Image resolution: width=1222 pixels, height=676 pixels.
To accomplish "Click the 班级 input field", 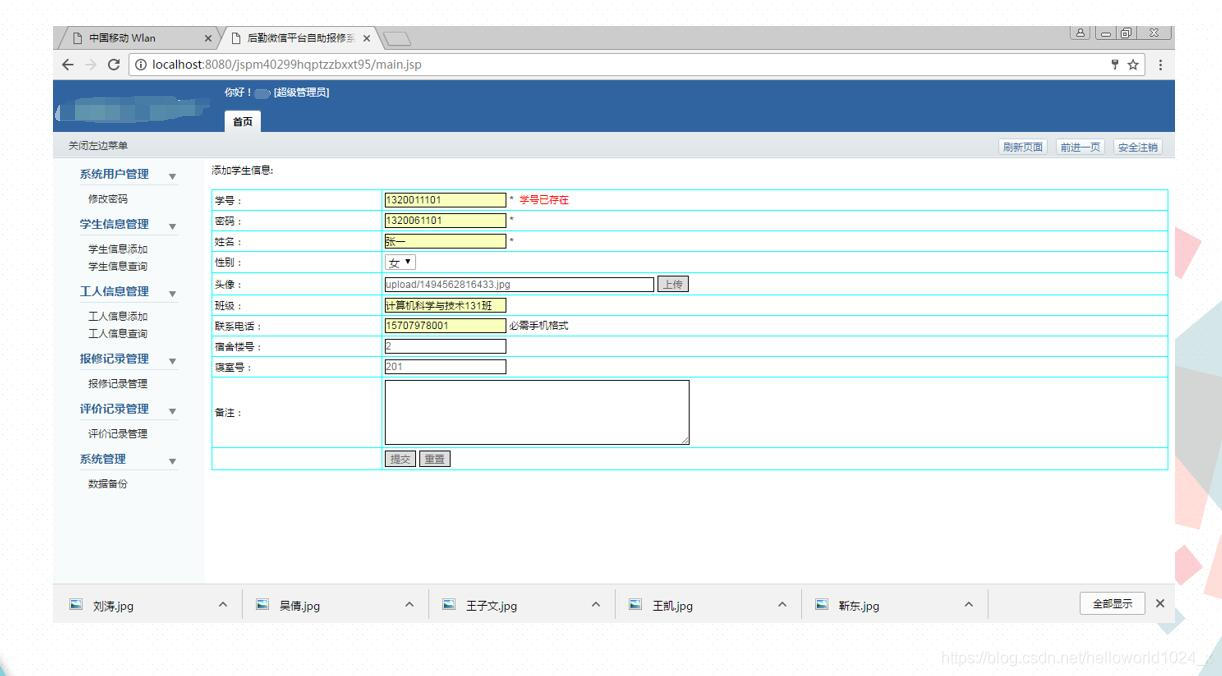I will [445, 305].
